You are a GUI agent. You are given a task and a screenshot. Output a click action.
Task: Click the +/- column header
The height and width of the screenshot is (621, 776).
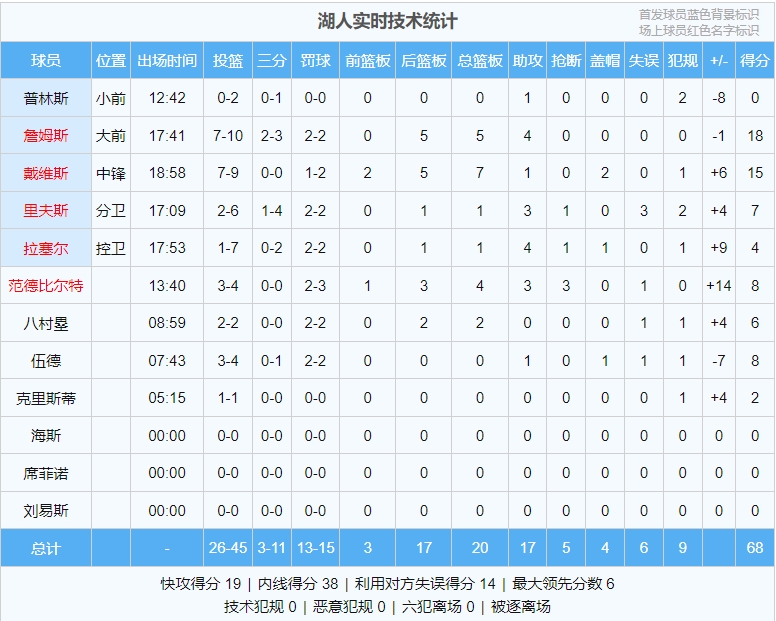[x=719, y=60]
